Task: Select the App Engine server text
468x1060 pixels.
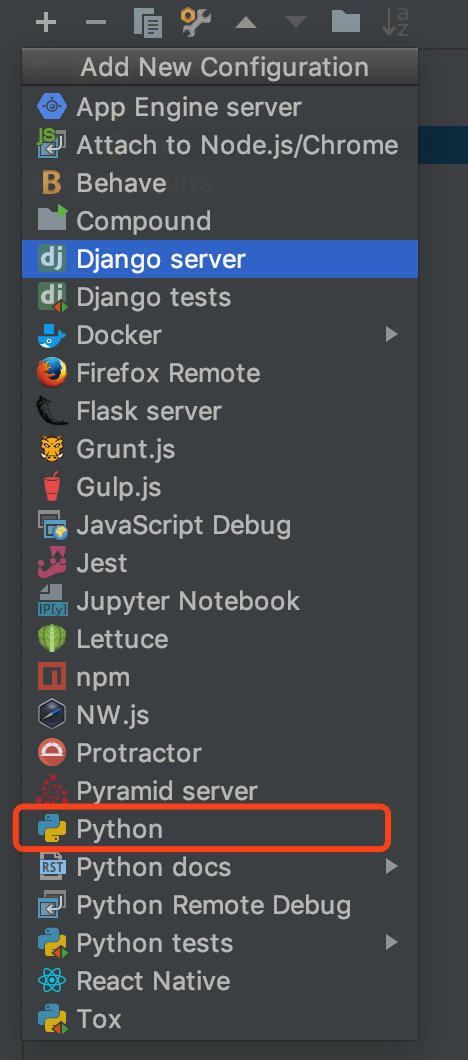Action: (x=189, y=107)
